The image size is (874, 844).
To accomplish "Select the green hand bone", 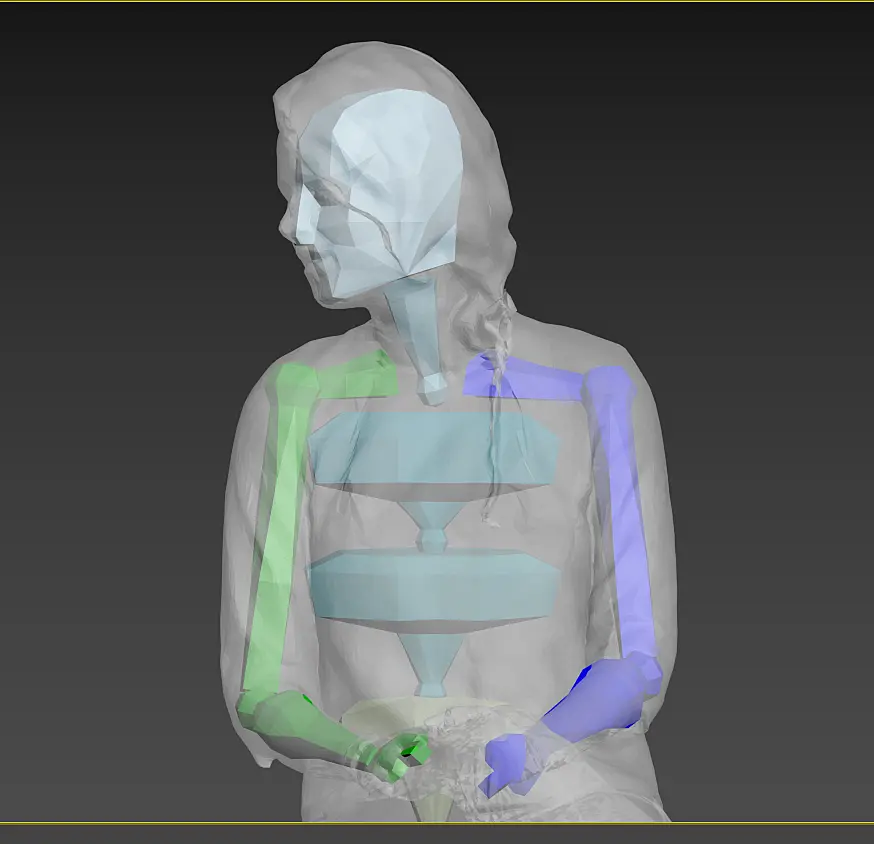I will pos(397,758).
